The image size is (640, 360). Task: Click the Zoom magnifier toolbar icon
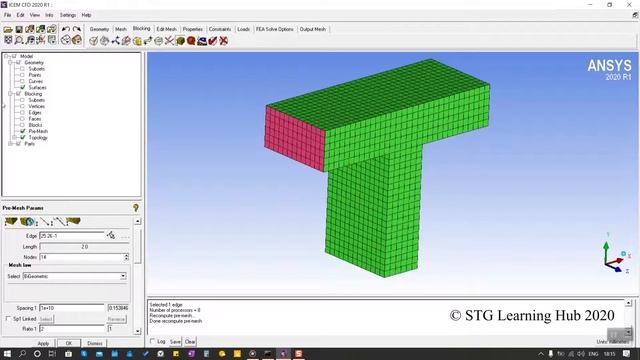coord(19,40)
